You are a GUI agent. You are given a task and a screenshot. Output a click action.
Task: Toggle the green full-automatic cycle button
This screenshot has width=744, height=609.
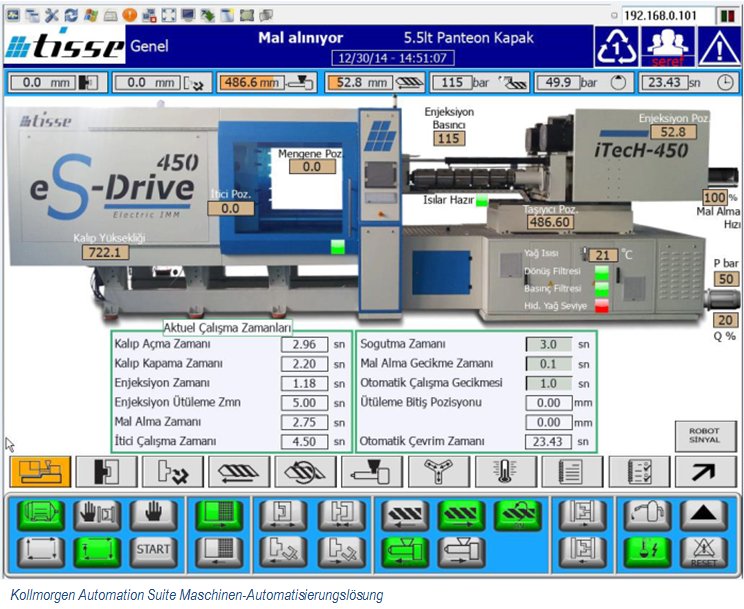click(x=97, y=552)
